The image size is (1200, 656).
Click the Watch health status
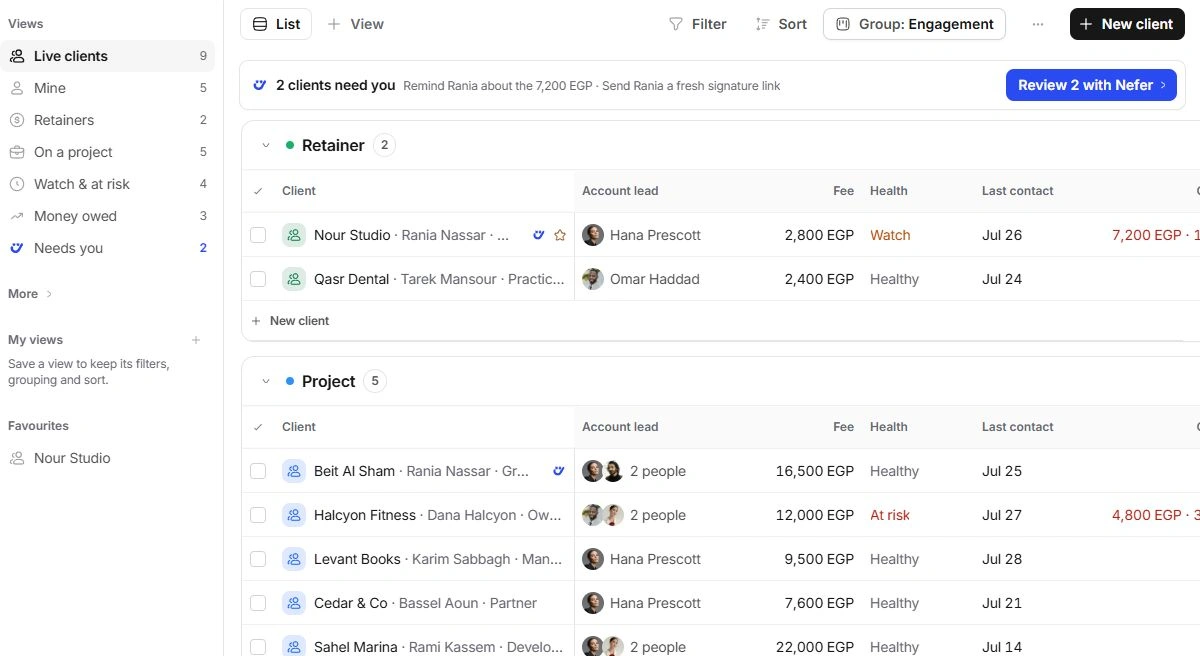(x=890, y=235)
